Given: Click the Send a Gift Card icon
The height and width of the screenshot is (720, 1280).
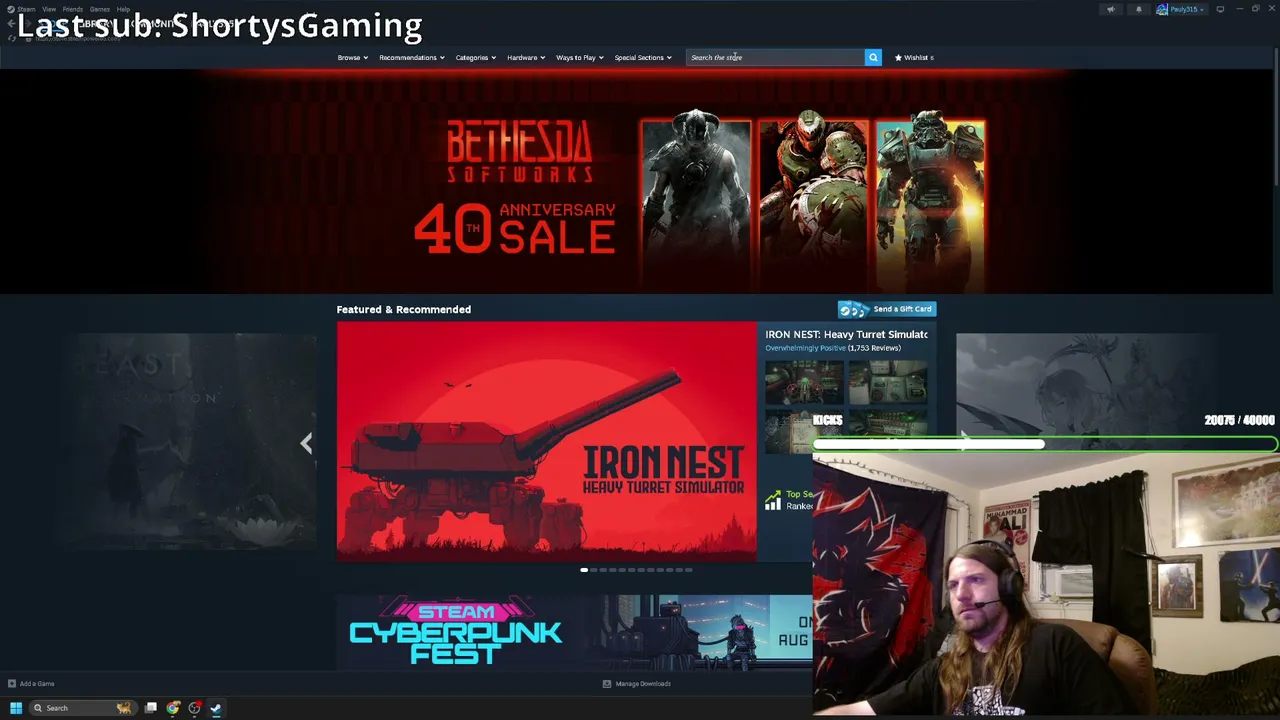Looking at the screenshot, I should click(854, 309).
